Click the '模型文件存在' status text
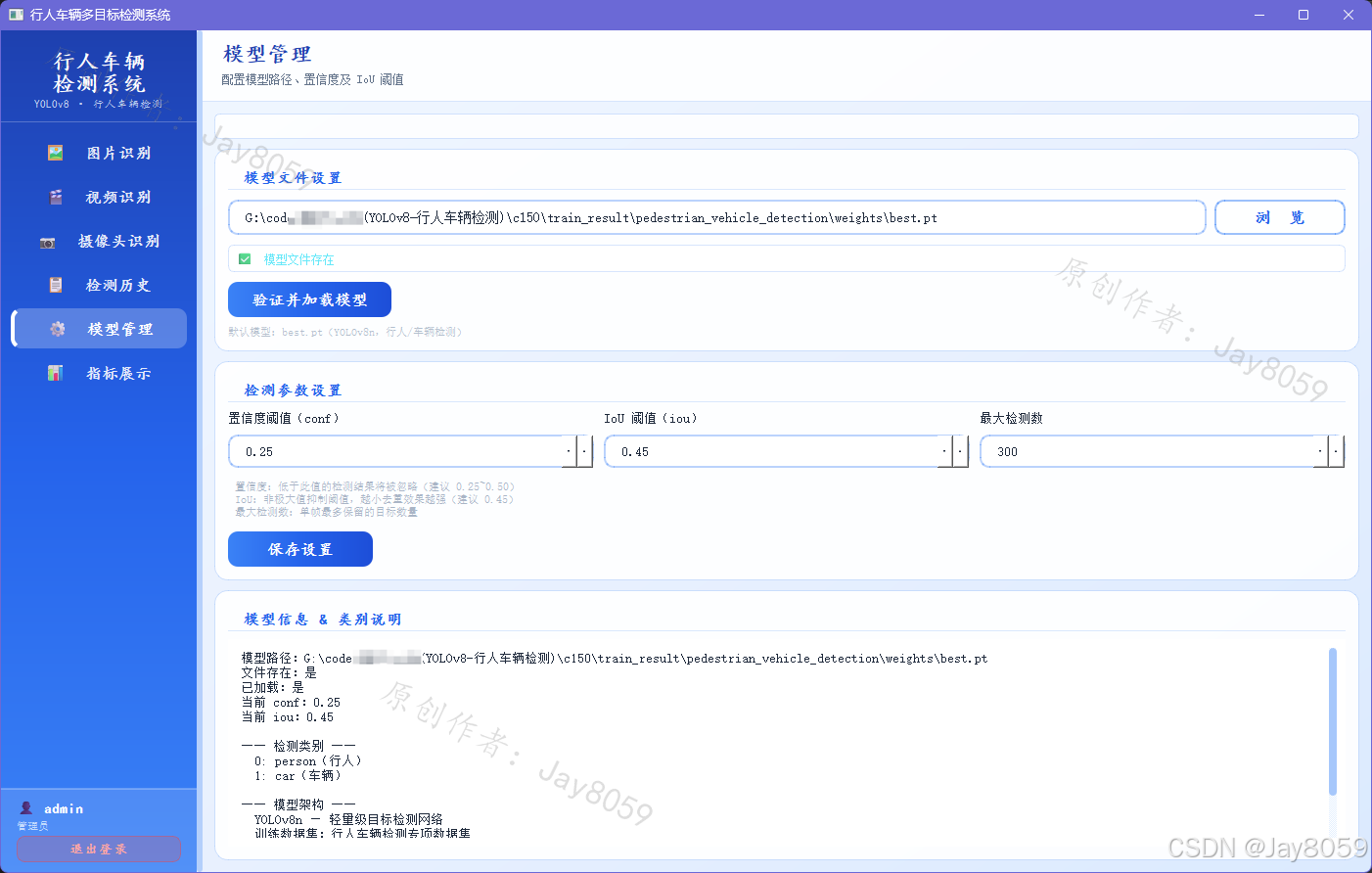This screenshot has width=1372, height=873. (x=298, y=259)
